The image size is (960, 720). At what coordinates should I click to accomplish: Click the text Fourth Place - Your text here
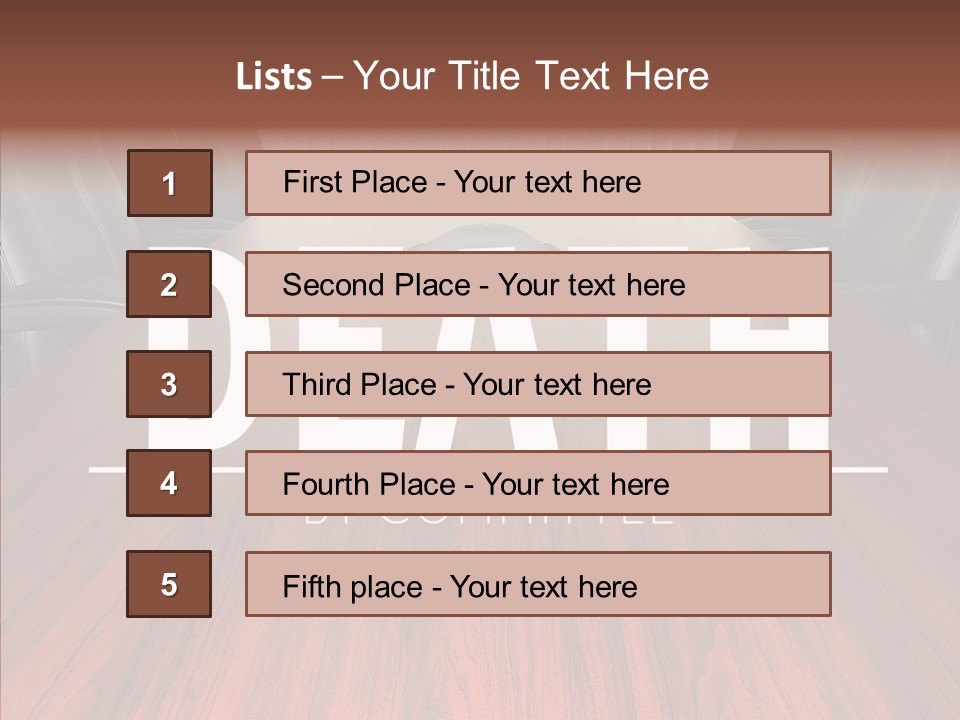pyautogui.click(x=476, y=484)
